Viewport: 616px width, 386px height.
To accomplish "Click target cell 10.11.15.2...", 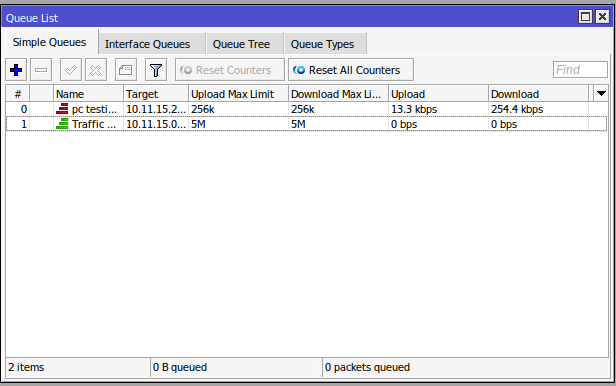I will tap(156, 109).
